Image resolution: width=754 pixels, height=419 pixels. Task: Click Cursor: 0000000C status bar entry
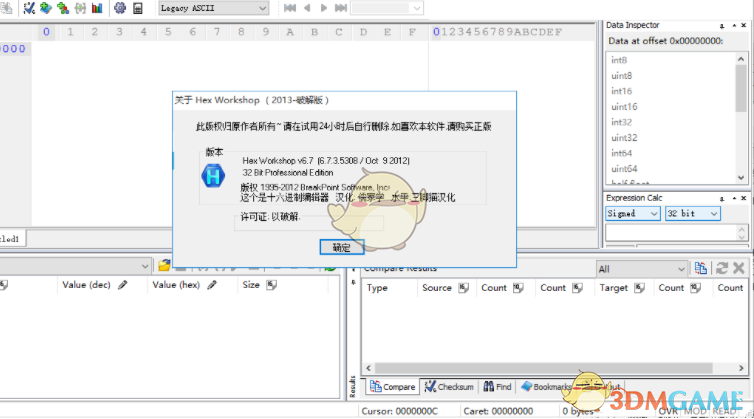point(400,411)
